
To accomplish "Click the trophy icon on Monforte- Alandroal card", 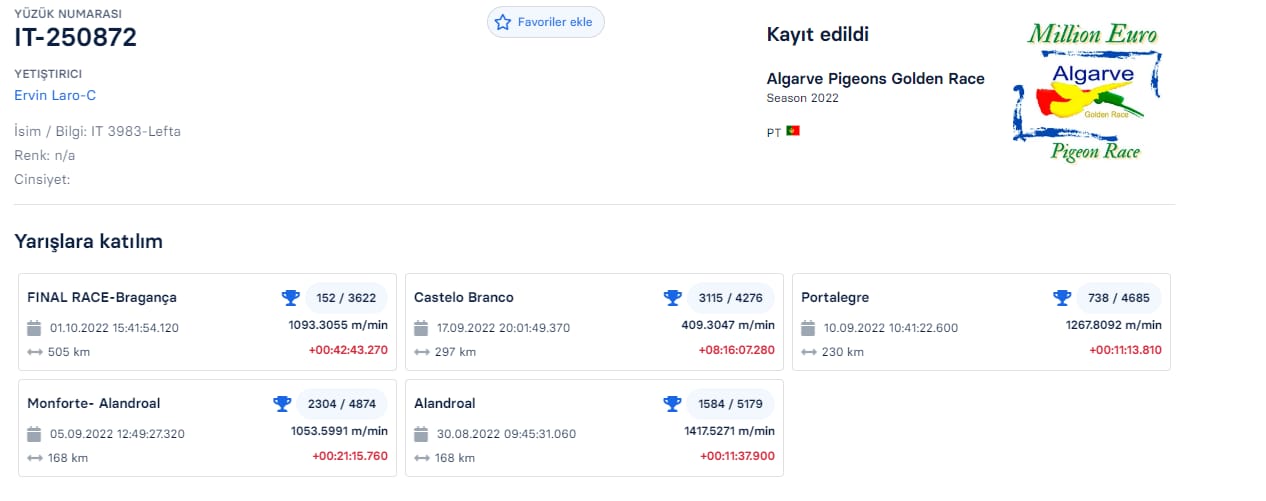I will (x=282, y=404).
